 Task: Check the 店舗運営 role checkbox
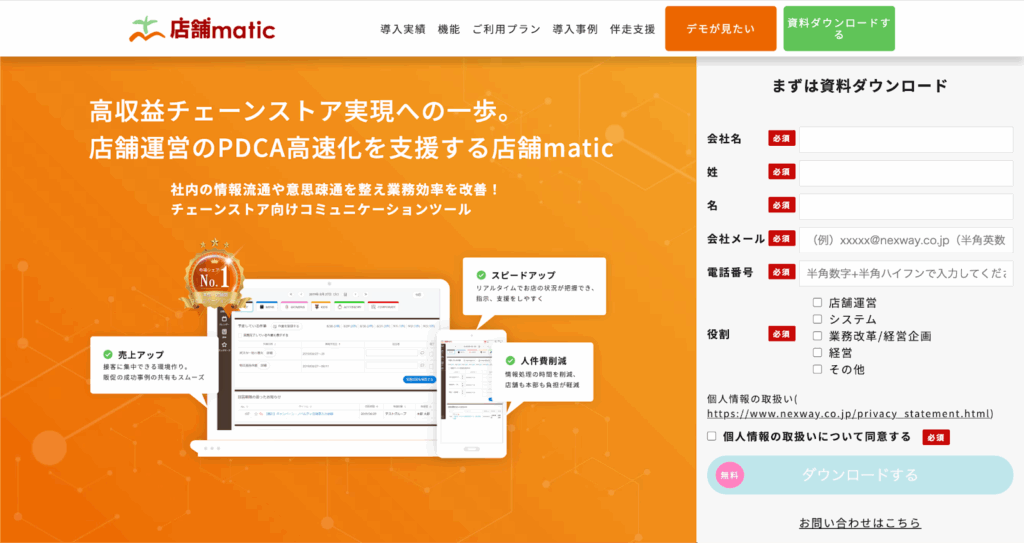tap(818, 302)
